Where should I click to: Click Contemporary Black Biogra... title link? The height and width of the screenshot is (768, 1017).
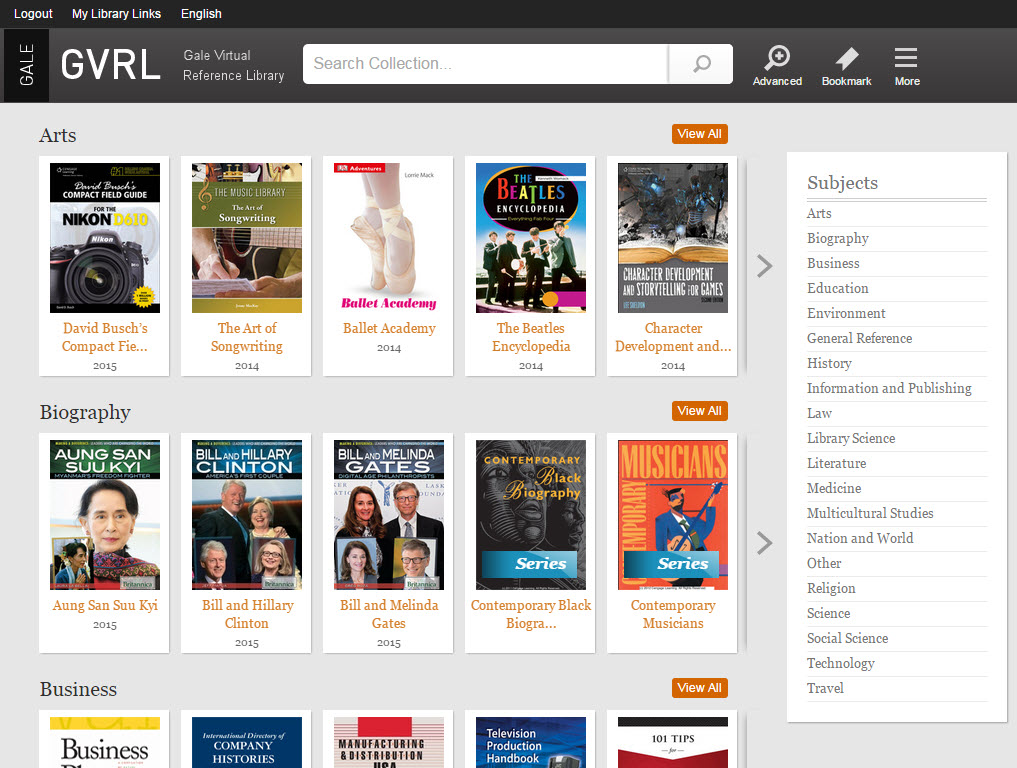(531, 614)
